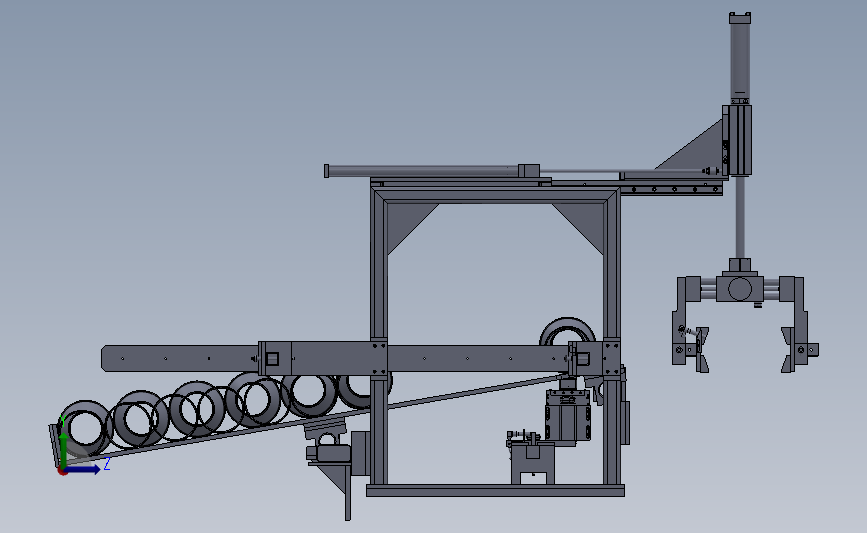Click the blue Z axis arrow of the triad
Image resolution: width=867 pixels, height=533 pixels.
(83, 469)
